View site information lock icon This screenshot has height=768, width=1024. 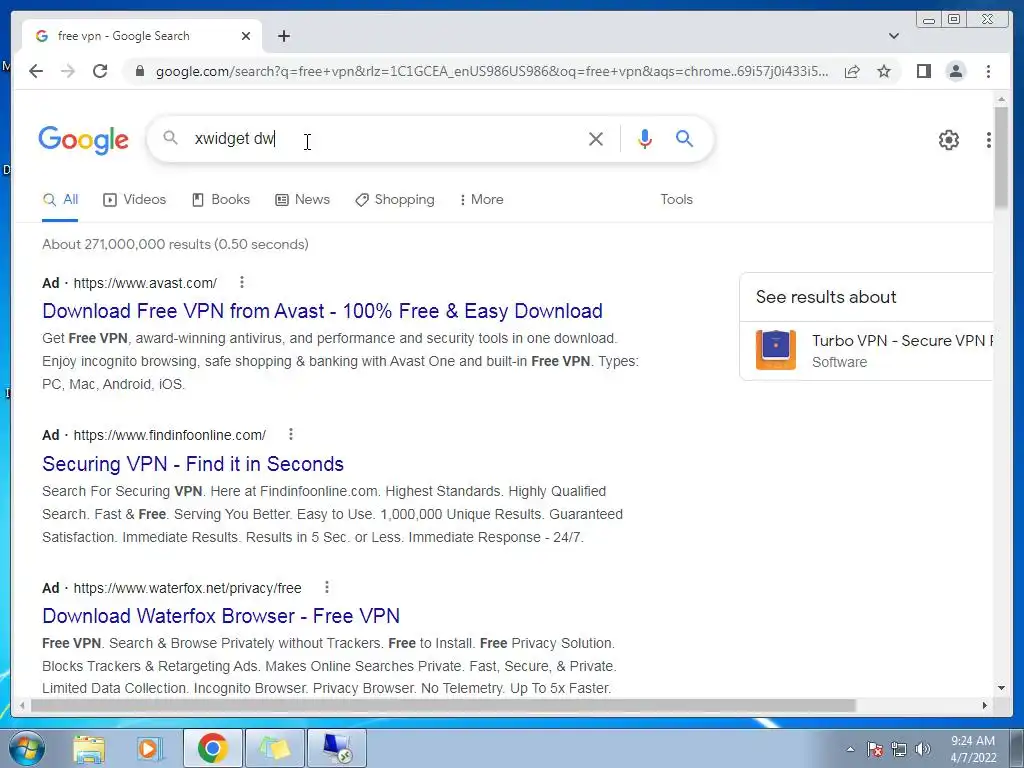(x=139, y=71)
